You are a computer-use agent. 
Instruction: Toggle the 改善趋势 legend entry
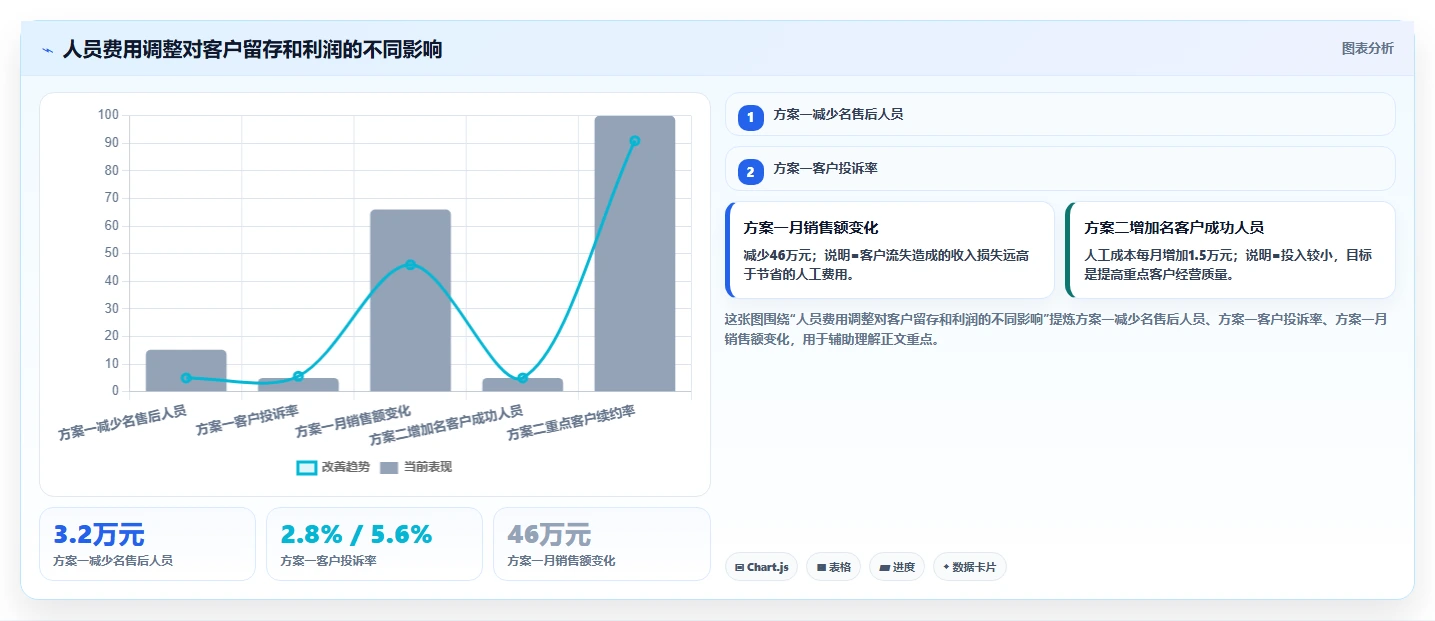tap(334, 467)
